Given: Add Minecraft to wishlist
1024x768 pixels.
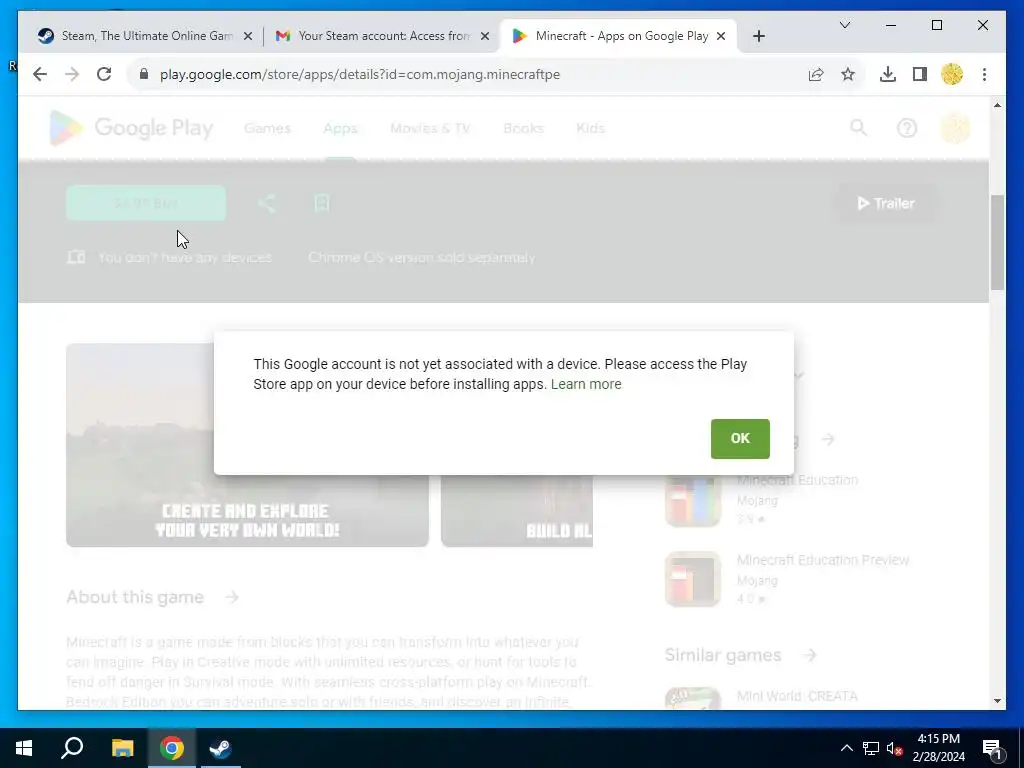Looking at the screenshot, I should [x=321, y=203].
